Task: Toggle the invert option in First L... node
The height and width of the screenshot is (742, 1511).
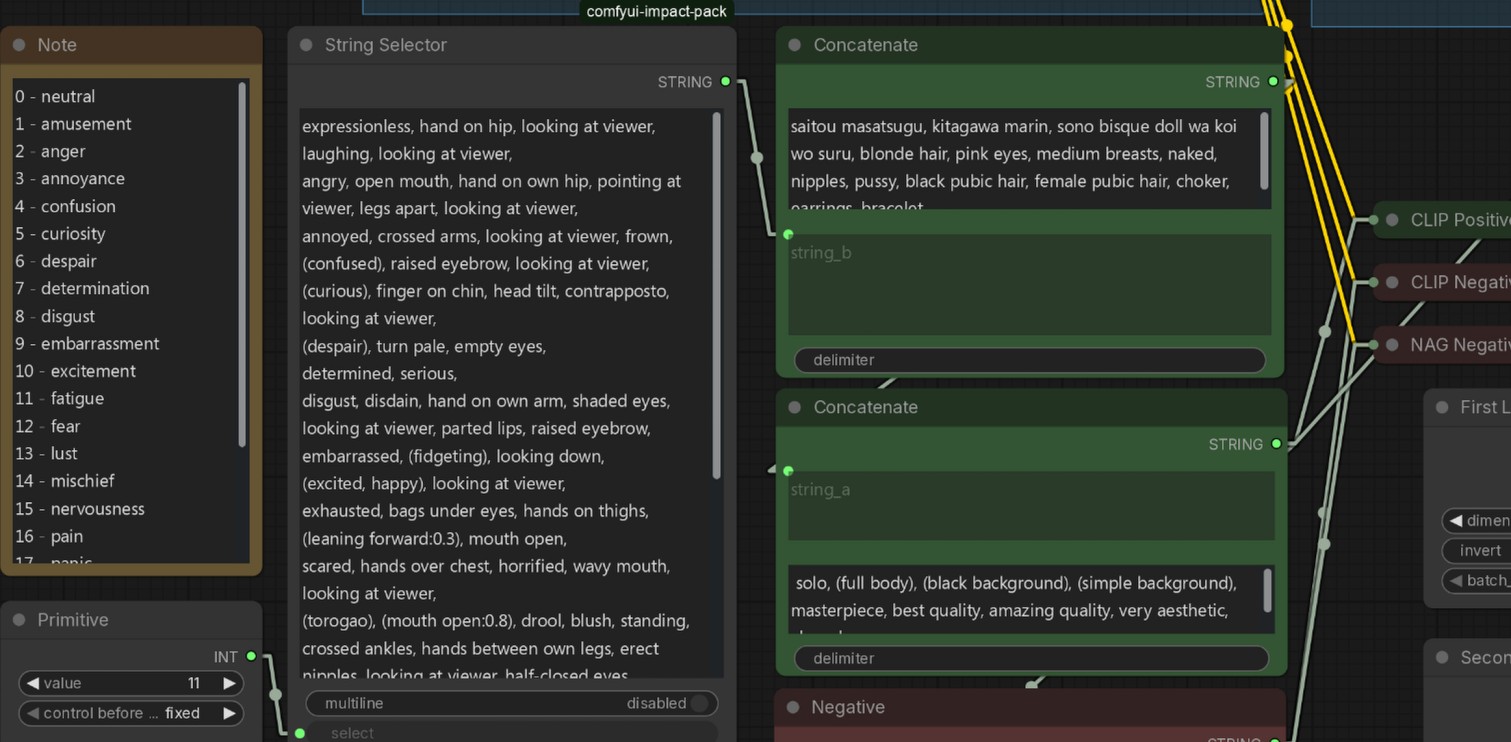Action: coord(1476,551)
